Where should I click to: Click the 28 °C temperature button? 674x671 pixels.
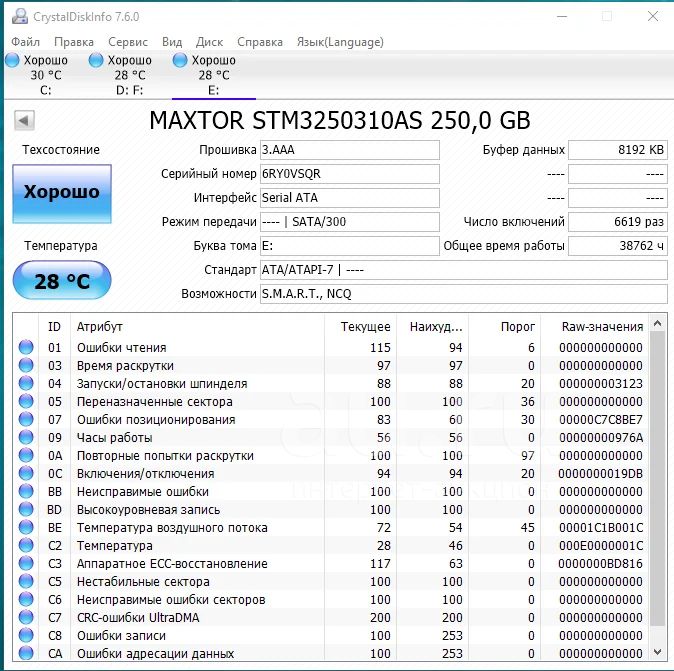tap(62, 280)
